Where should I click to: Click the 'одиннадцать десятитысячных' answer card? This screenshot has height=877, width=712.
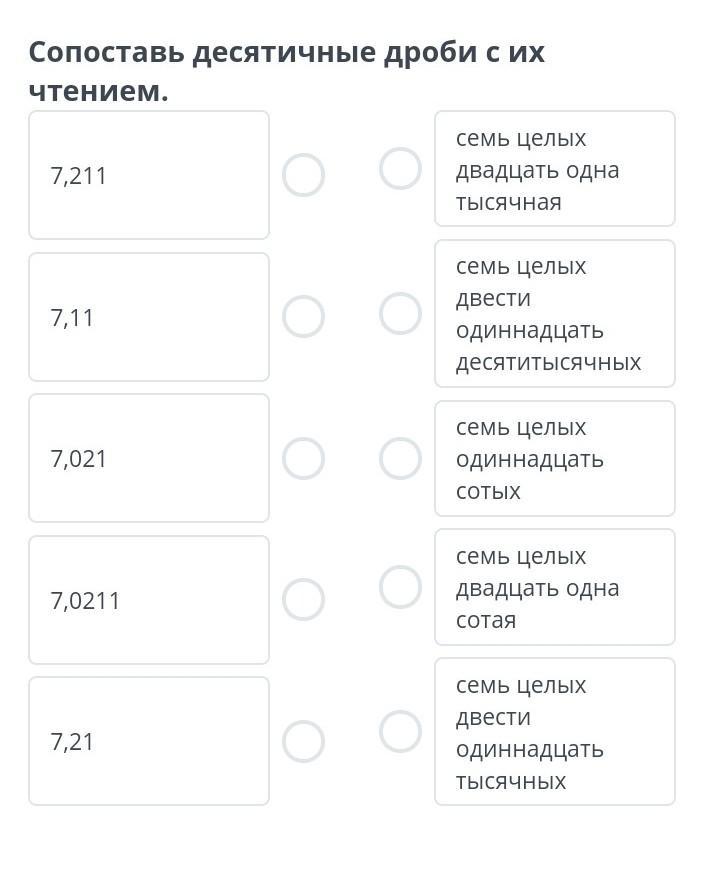tap(555, 313)
